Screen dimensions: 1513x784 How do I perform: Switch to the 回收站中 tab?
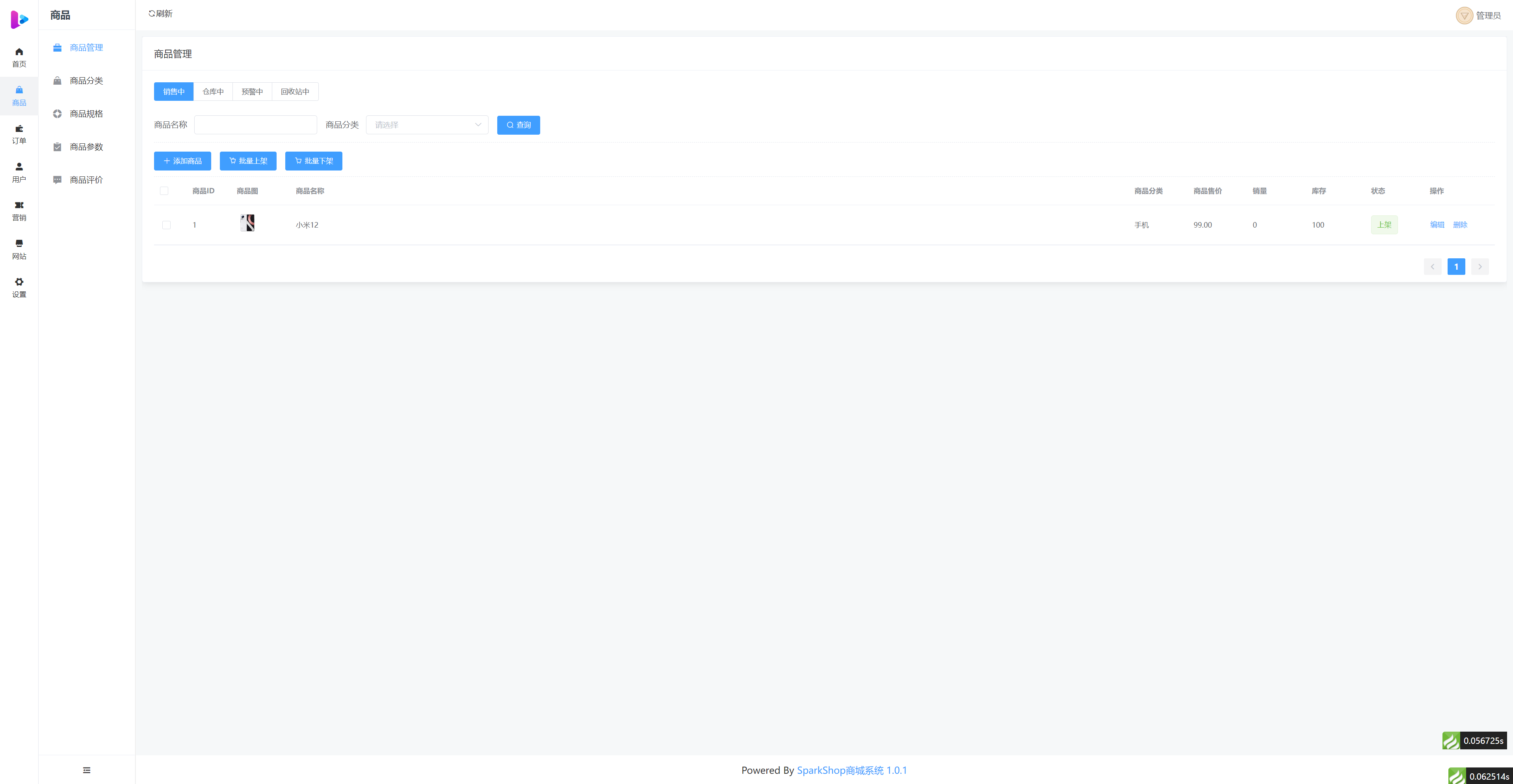(x=295, y=91)
